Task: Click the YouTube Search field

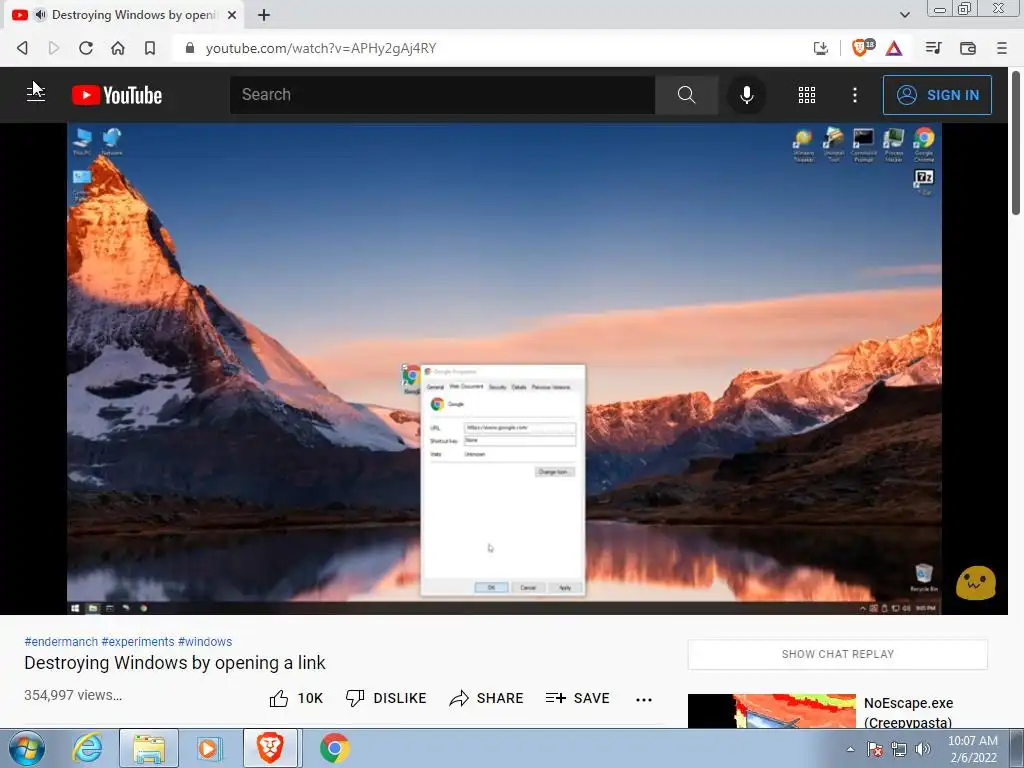Action: point(442,95)
